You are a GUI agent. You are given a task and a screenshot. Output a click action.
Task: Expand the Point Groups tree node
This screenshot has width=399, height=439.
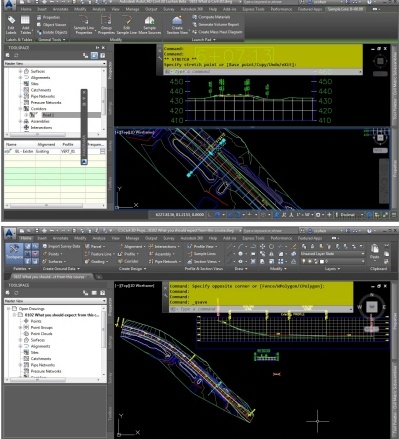coord(20,327)
